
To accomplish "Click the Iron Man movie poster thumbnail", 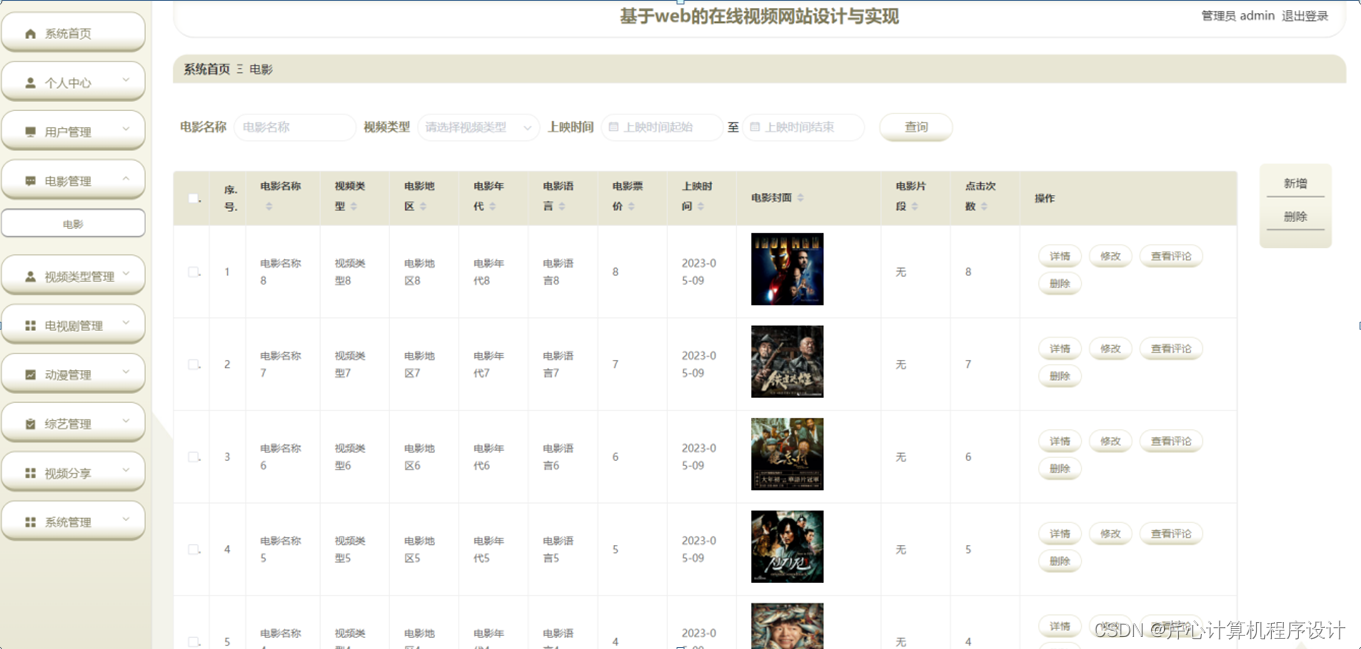I will [786, 268].
